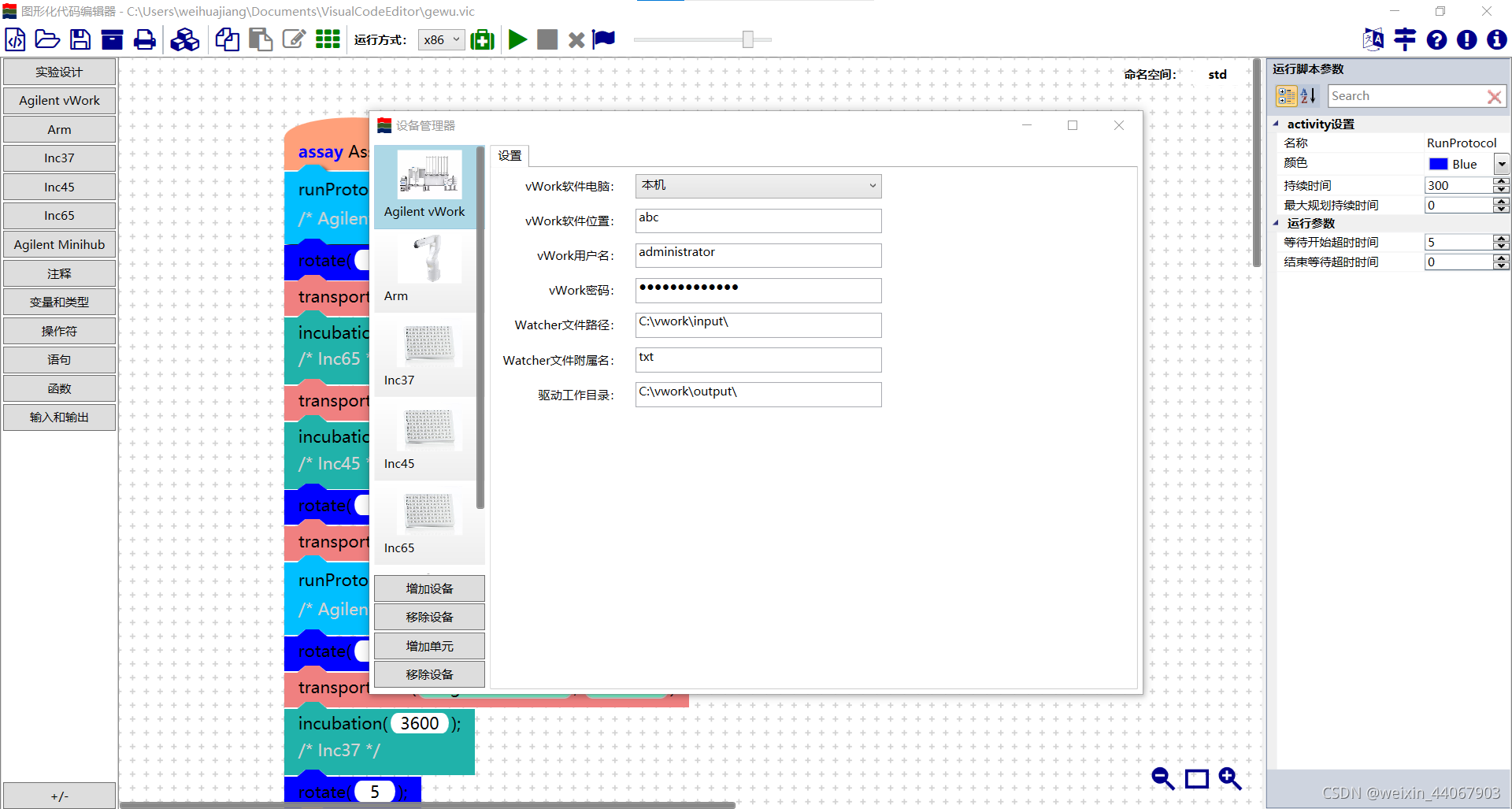Sort properties alphabetically
The width and height of the screenshot is (1512, 809).
1308,96
